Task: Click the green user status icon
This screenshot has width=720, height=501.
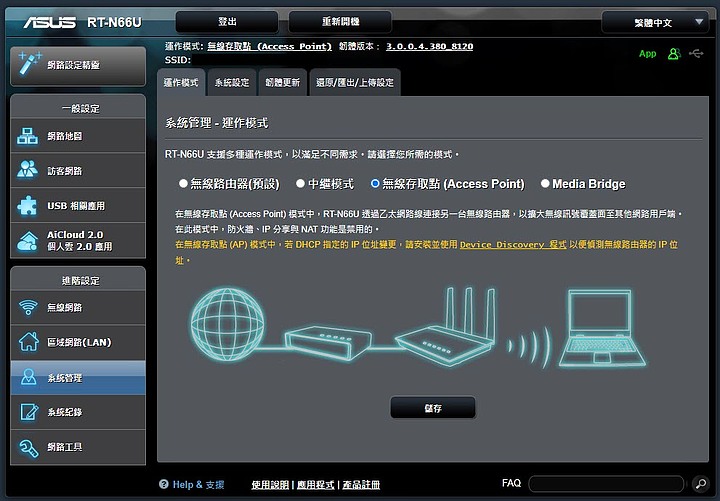Action: 674,54
